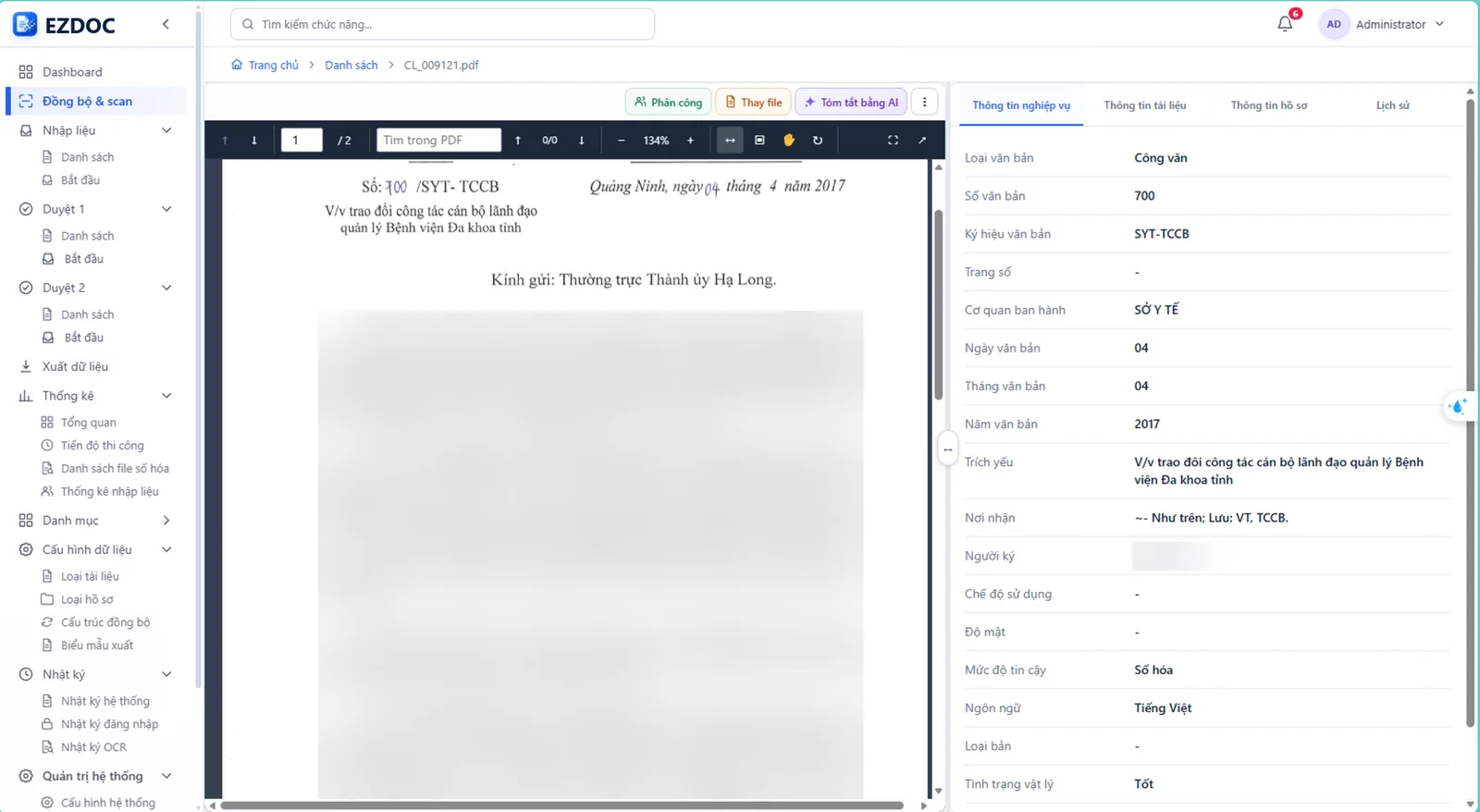The width and height of the screenshot is (1480, 812).
Task: Open the notifications bell
Action: tap(1285, 24)
